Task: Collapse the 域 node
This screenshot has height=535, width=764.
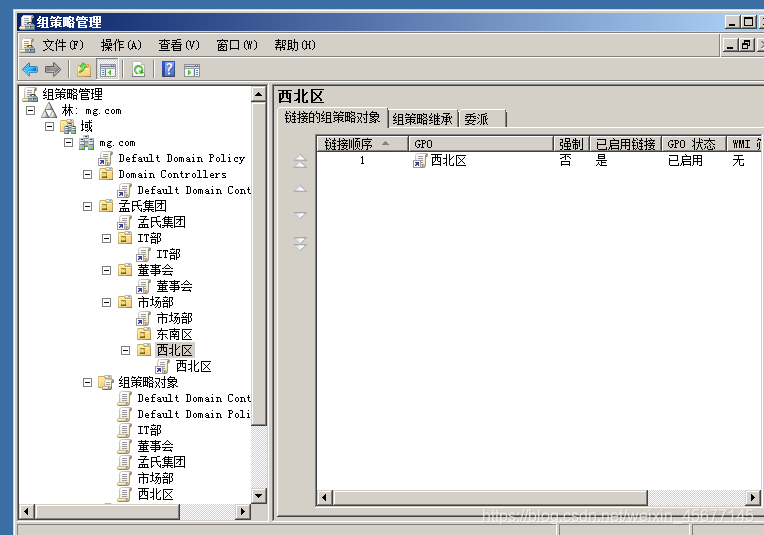Action: pos(49,127)
